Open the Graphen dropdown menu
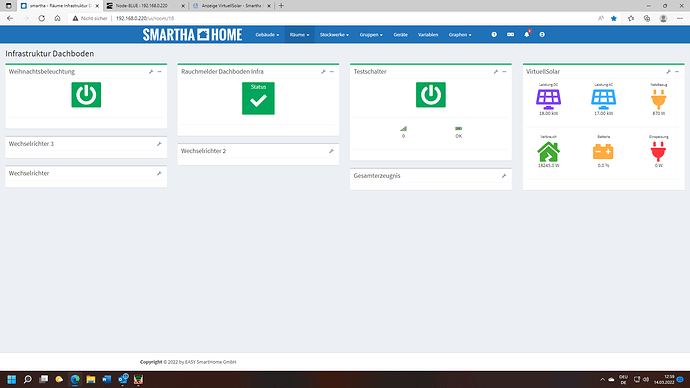This screenshot has height=388, width=690. (460, 35)
